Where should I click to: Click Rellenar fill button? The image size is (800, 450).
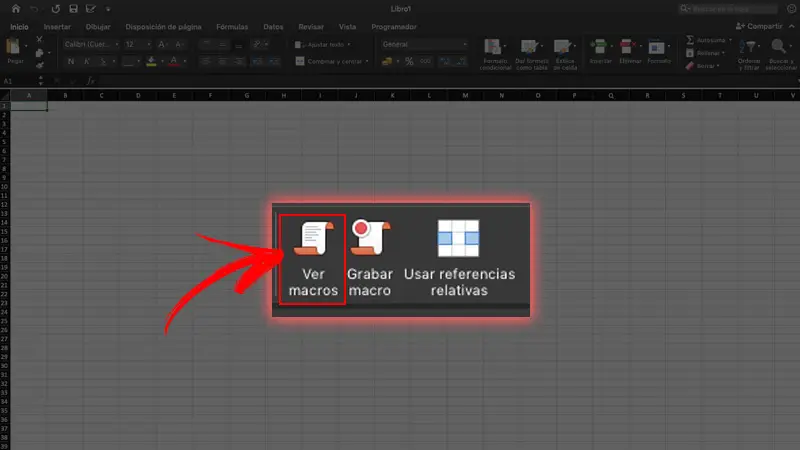(705, 53)
